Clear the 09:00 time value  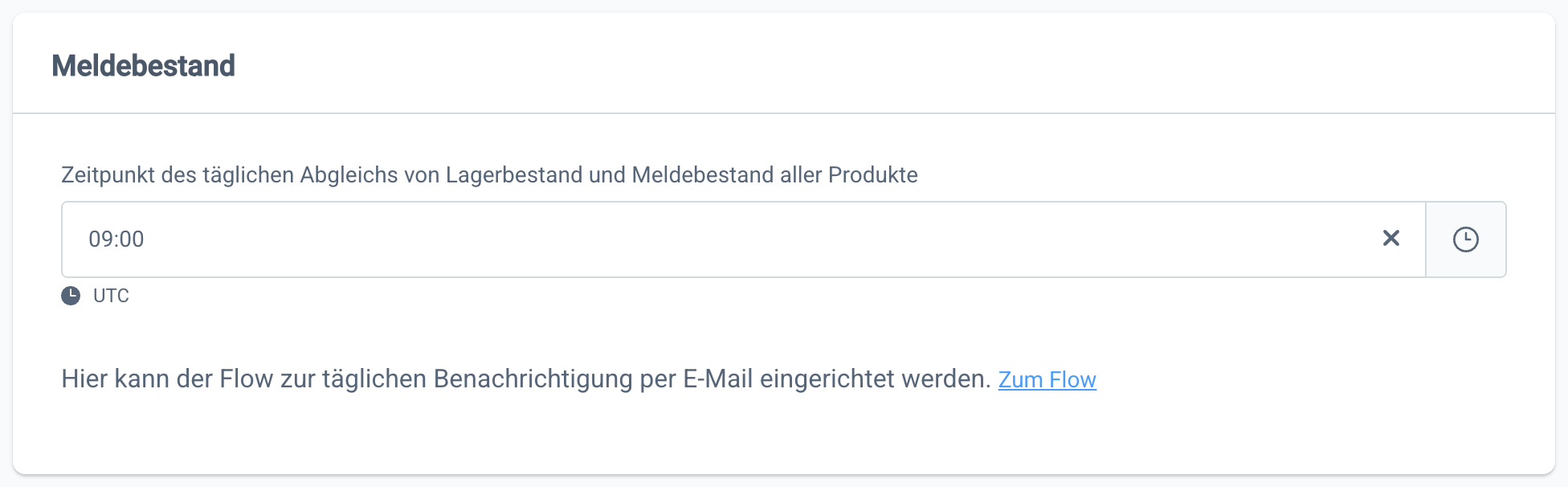[1390, 239]
